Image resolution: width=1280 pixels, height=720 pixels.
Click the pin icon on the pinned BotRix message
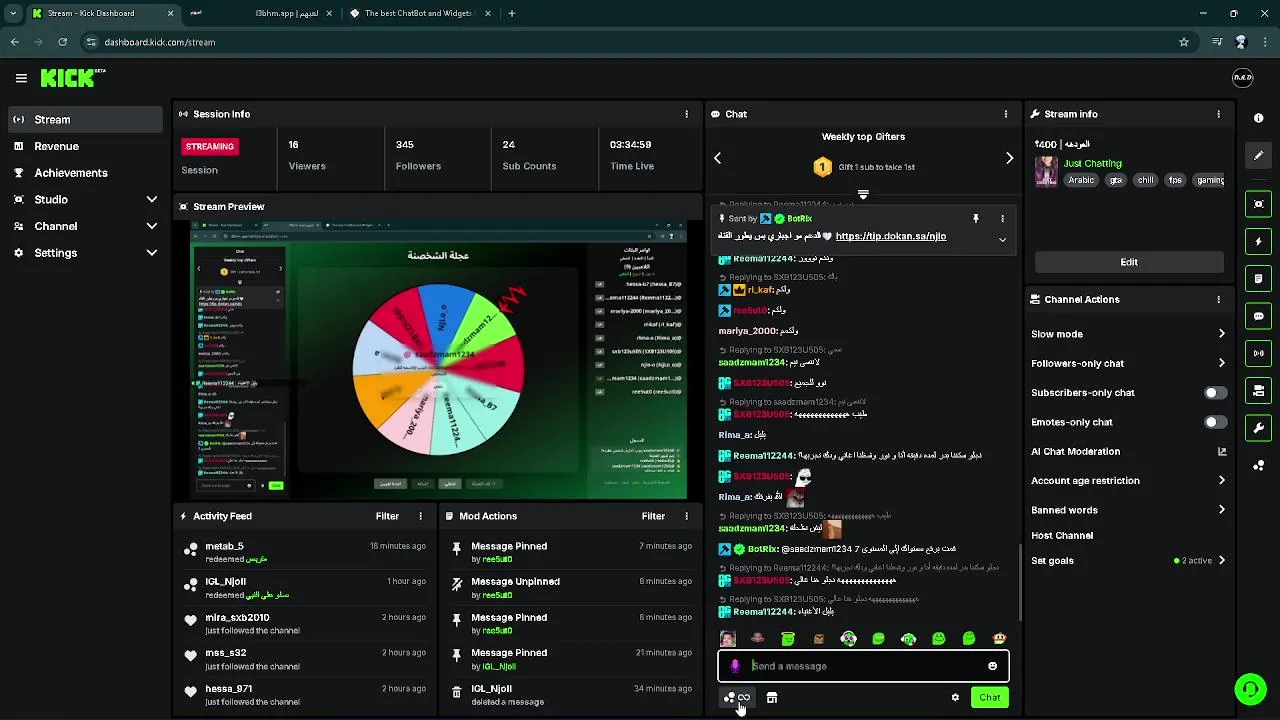click(976, 218)
